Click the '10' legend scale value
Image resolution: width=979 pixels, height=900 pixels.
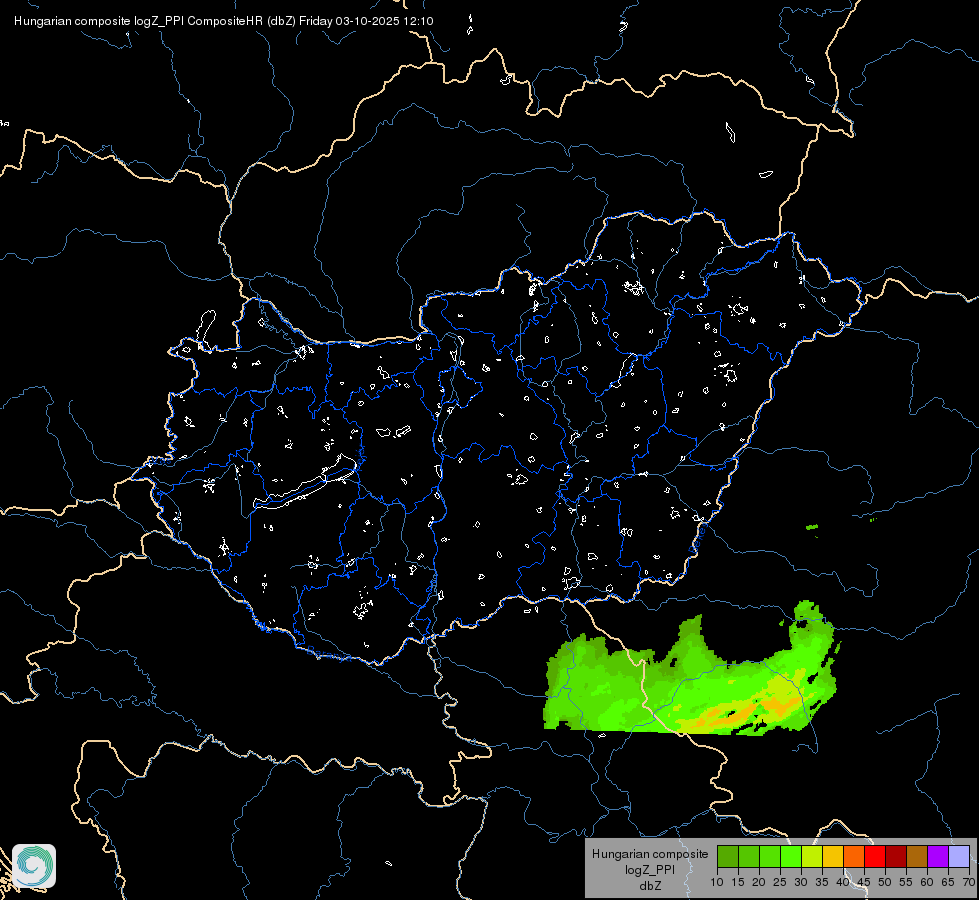pos(717,883)
